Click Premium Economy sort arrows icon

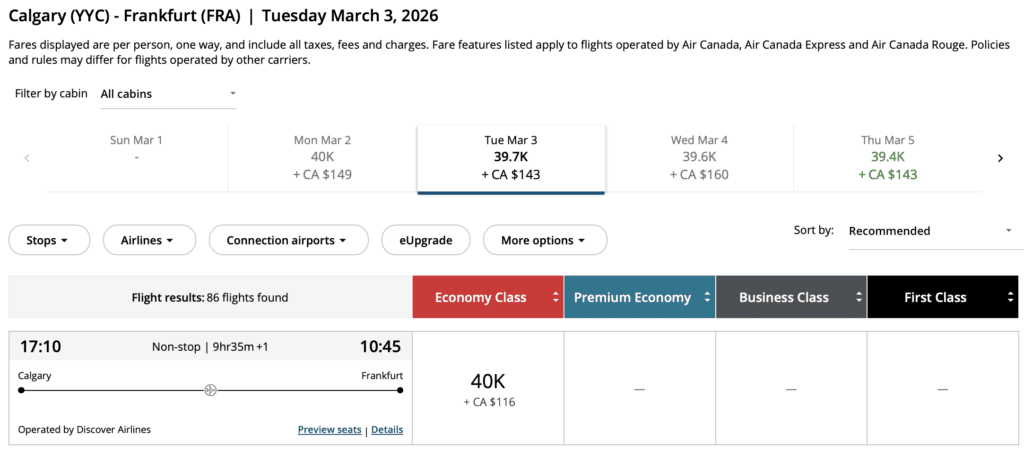point(707,297)
